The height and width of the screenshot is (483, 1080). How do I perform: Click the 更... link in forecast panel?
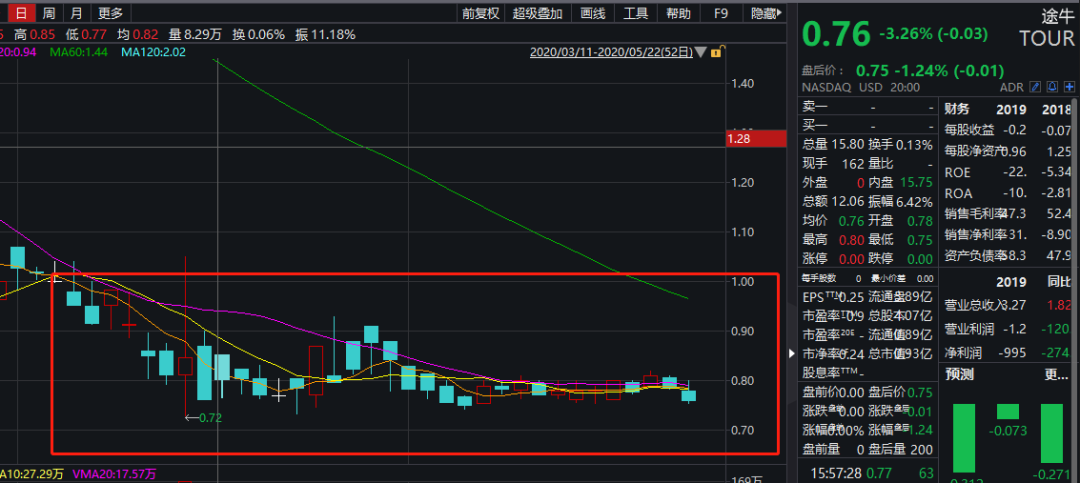(1057, 375)
